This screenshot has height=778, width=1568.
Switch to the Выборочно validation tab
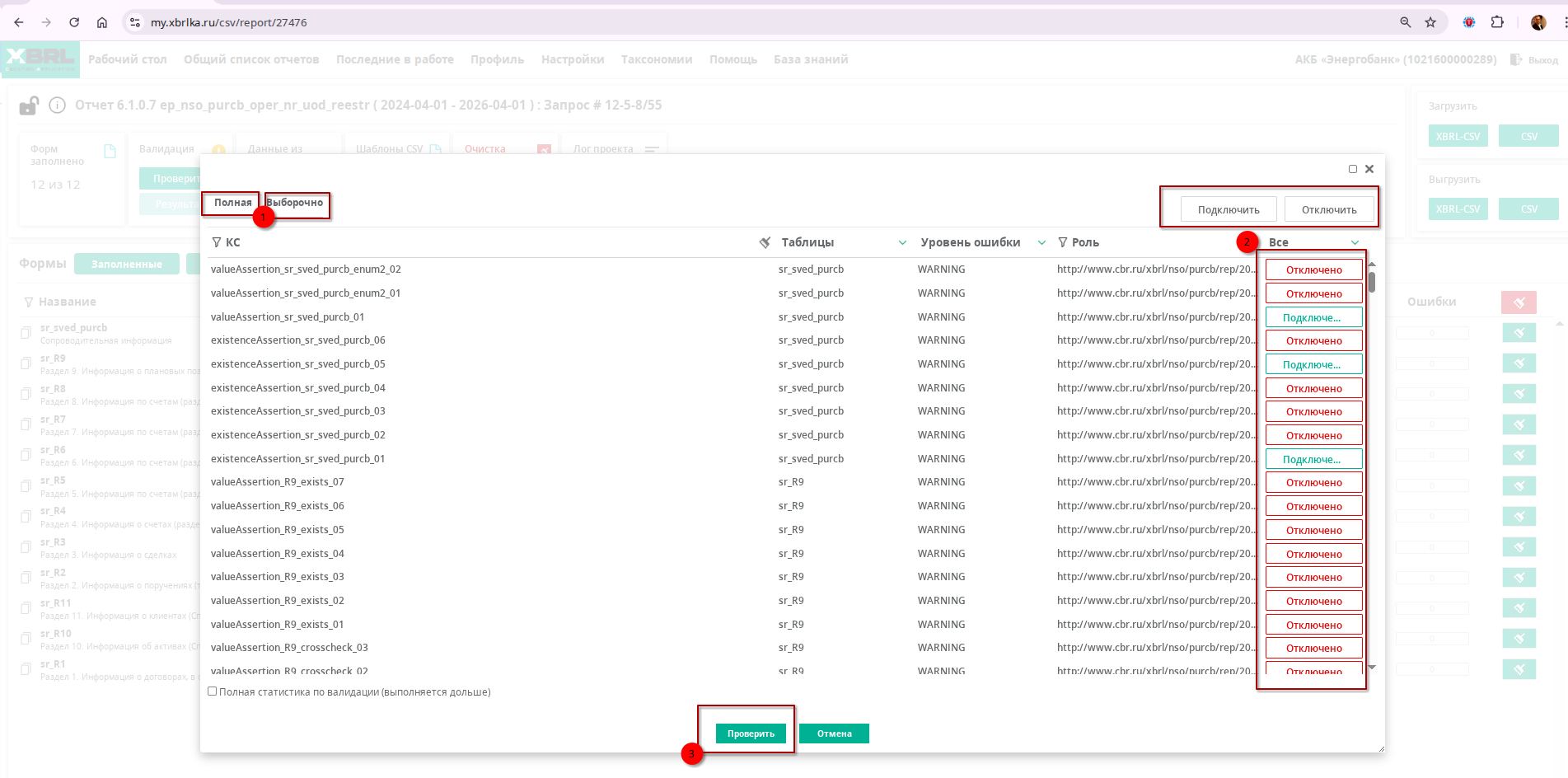[x=296, y=203]
